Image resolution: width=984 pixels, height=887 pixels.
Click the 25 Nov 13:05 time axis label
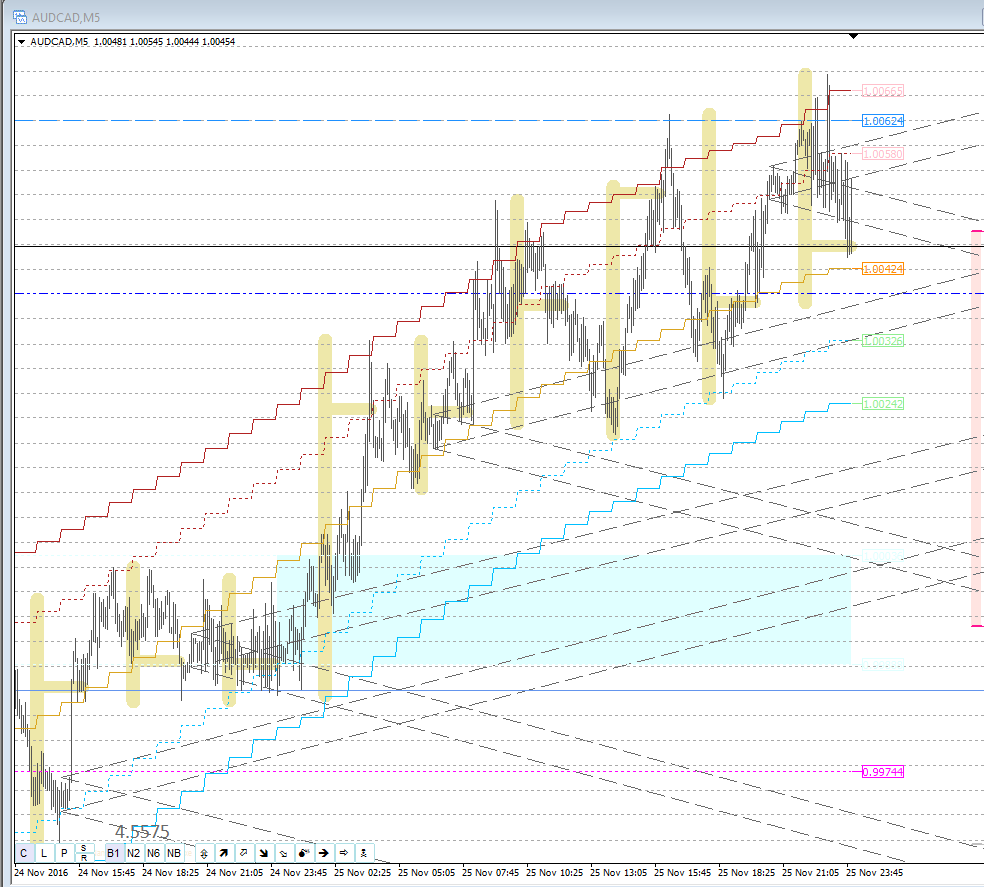click(618, 873)
